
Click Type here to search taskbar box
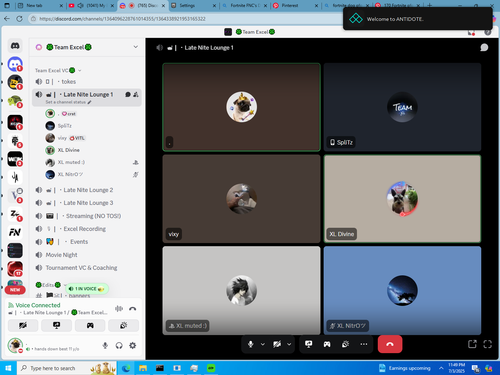tap(67, 368)
